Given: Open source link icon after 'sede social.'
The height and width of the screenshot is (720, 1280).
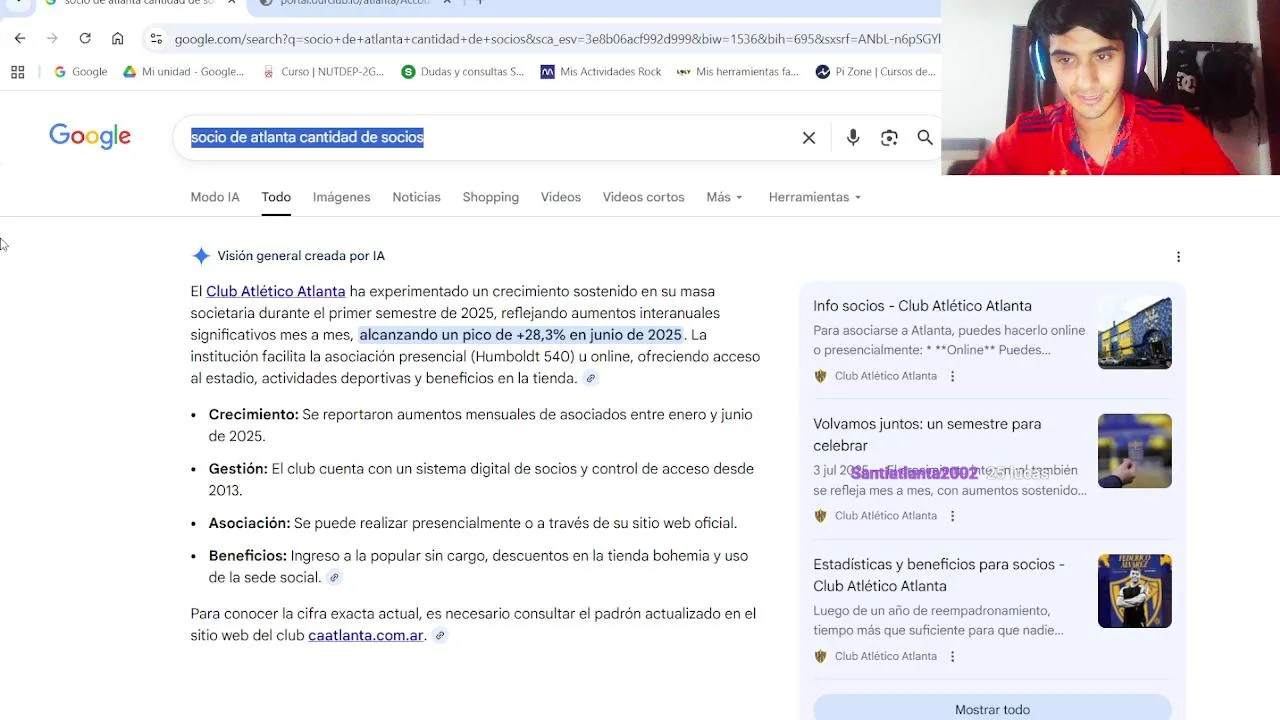Looking at the screenshot, I should pyautogui.click(x=335, y=577).
